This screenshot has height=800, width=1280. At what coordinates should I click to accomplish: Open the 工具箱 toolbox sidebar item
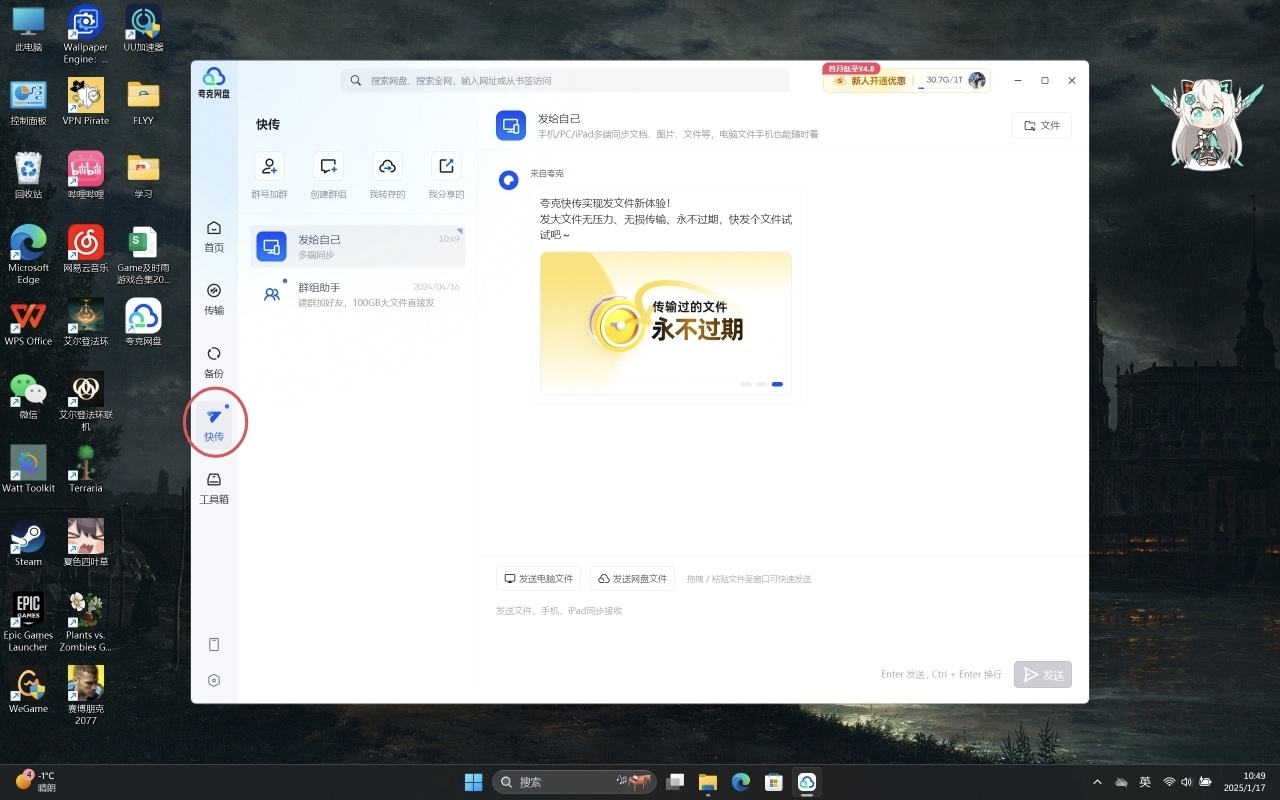(x=214, y=488)
